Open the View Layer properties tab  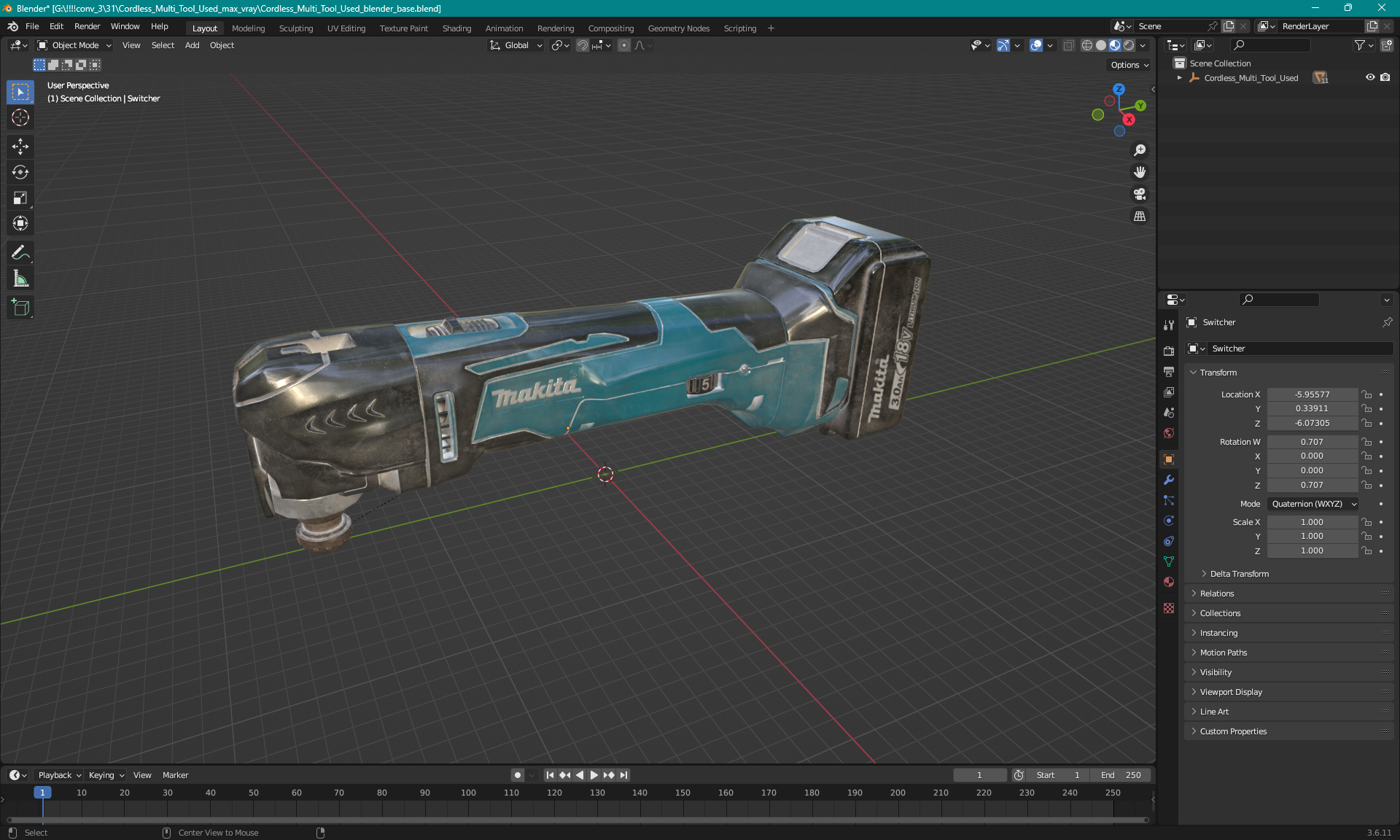click(1169, 392)
